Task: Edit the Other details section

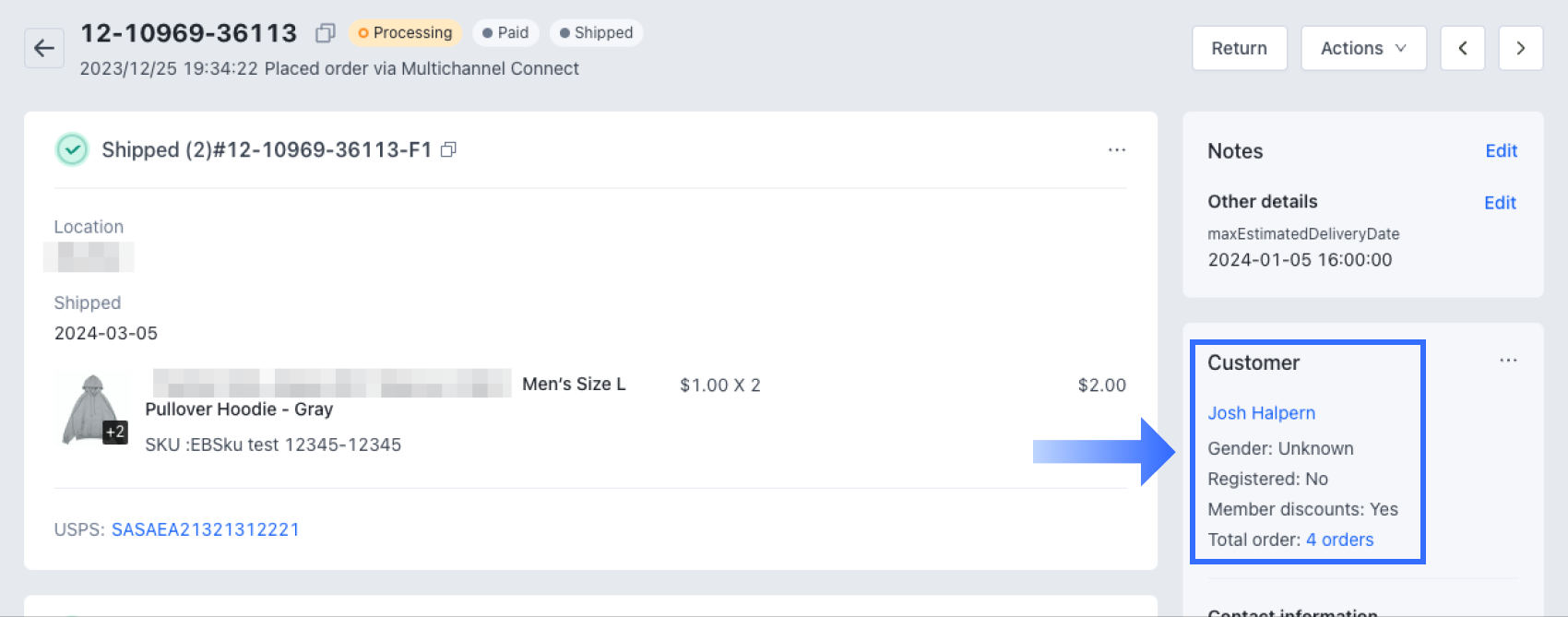Action: coord(1501,202)
